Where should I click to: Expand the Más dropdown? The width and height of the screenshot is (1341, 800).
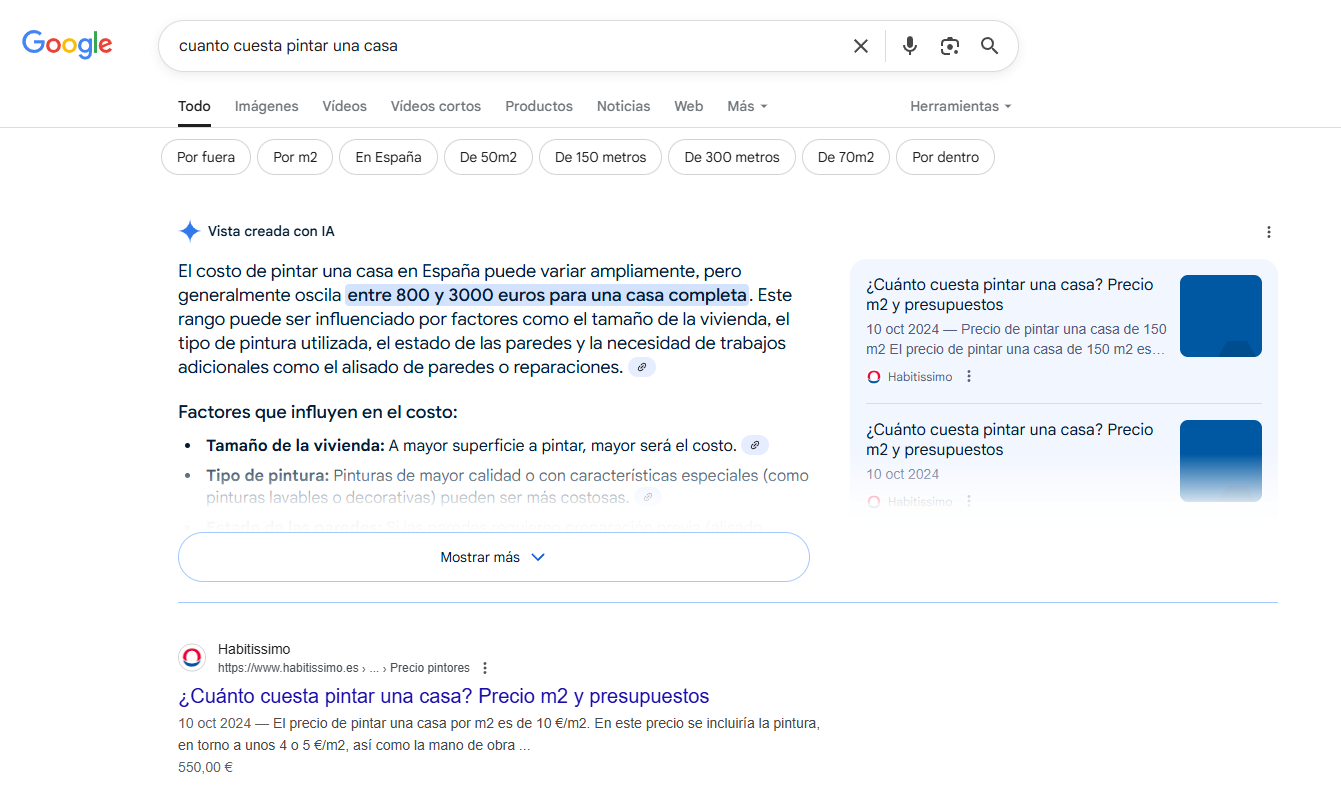[x=747, y=106]
